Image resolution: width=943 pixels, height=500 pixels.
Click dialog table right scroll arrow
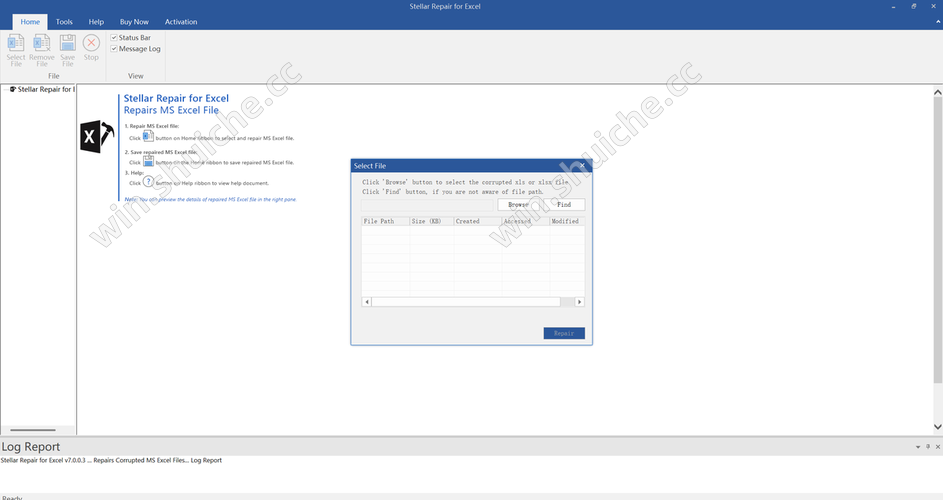pyautogui.click(x=579, y=302)
